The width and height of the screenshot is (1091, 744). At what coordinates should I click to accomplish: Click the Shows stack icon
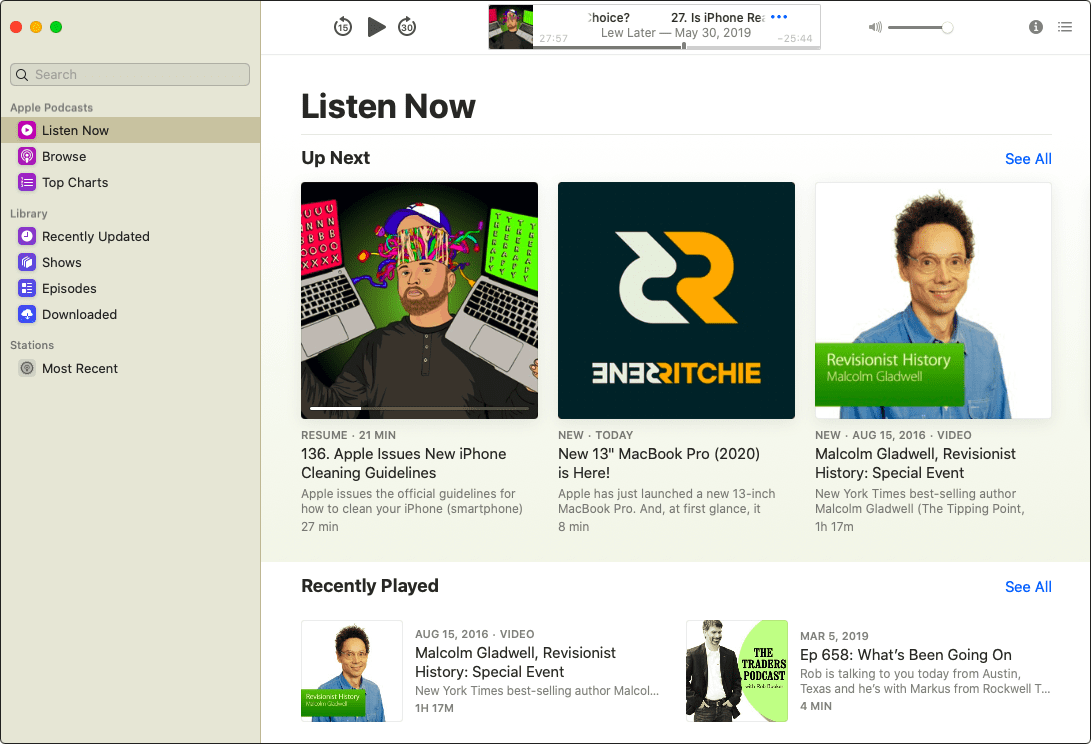point(26,262)
